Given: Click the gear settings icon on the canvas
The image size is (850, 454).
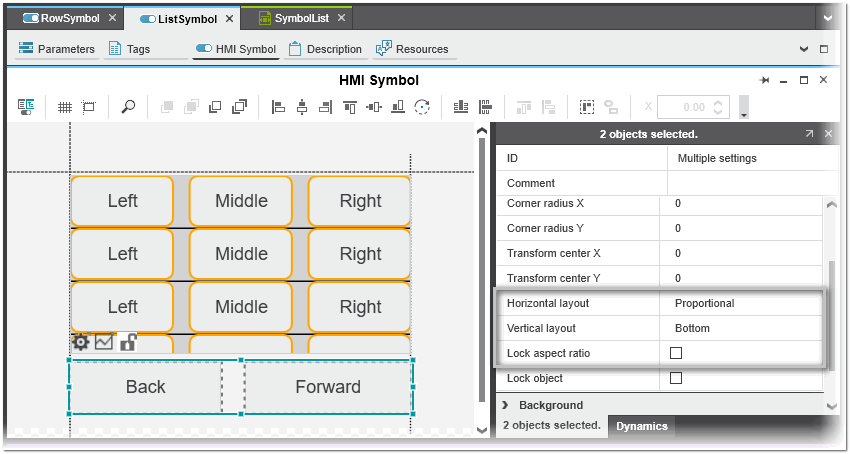Looking at the screenshot, I should point(81,342).
